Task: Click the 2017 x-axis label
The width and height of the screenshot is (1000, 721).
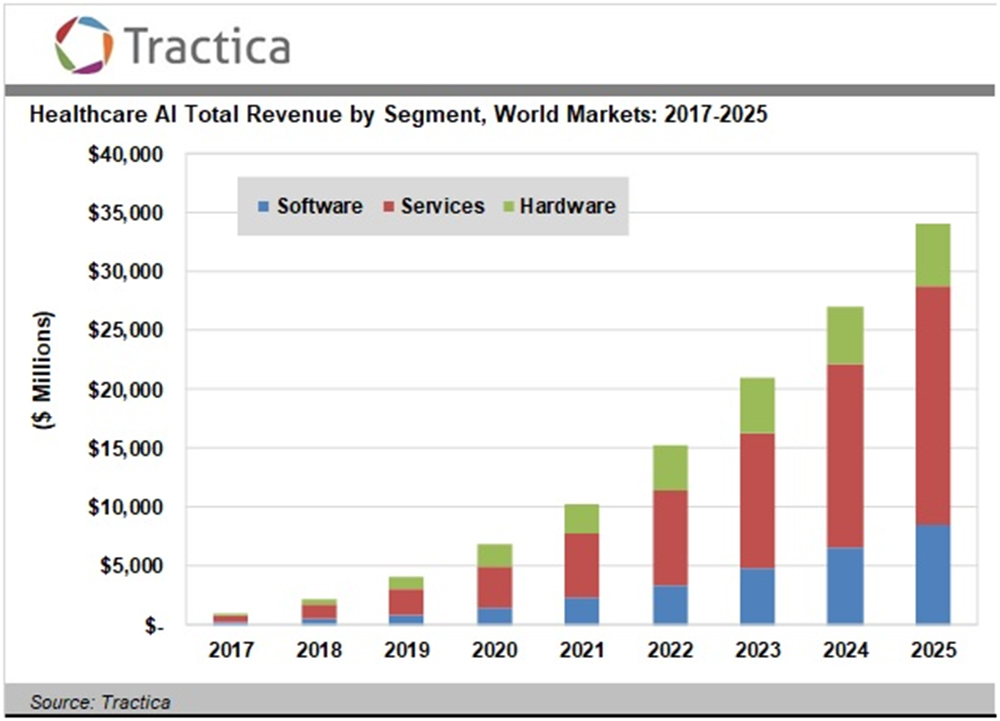Action: coord(231,650)
